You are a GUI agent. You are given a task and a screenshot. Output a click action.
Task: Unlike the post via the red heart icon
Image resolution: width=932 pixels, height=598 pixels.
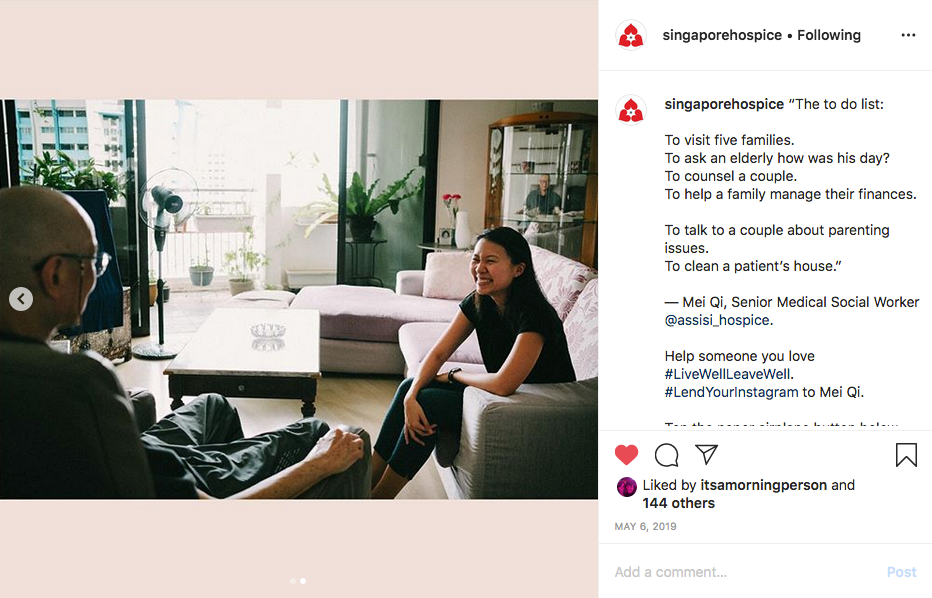click(x=626, y=455)
